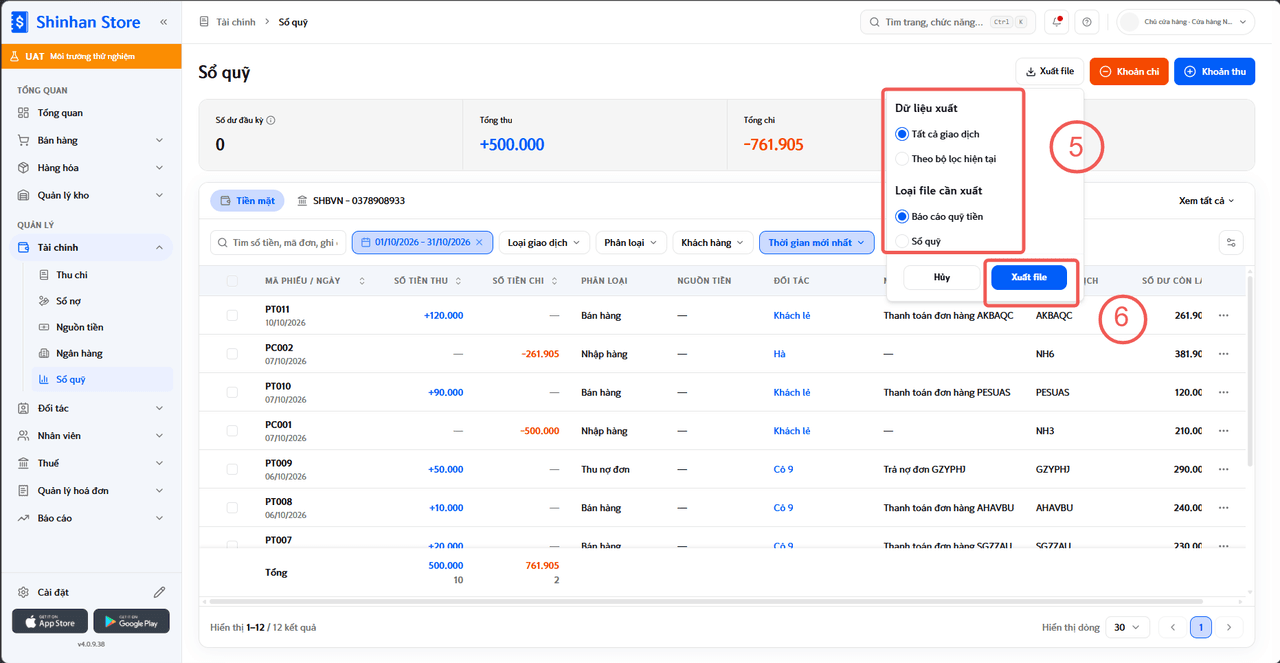The width and height of the screenshot is (1280, 663).
Task: Show info about Số dư đầu kỳ
Action: tap(271, 121)
